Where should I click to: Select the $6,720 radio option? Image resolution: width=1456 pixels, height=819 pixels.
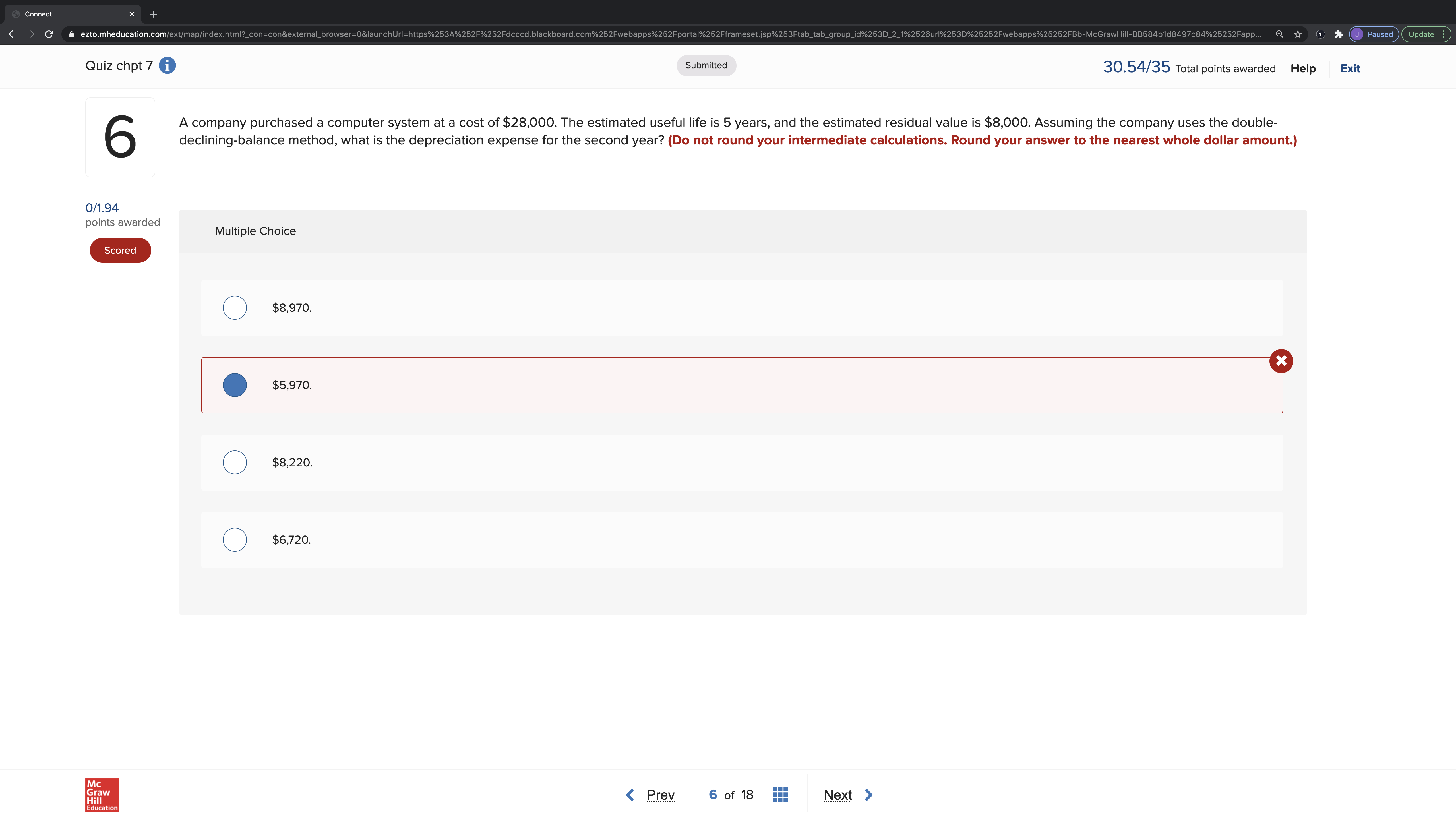tap(235, 540)
